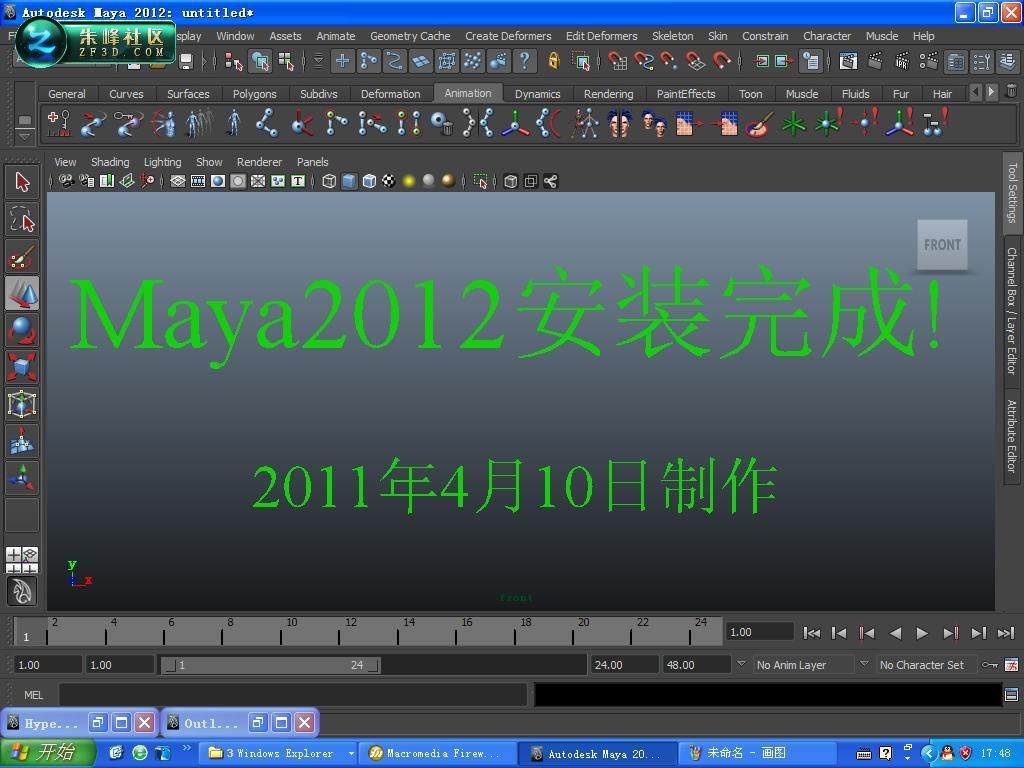Toggle snap to points magnet
This screenshot has height=768, width=1024.
pyautogui.click(x=669, y=61)
